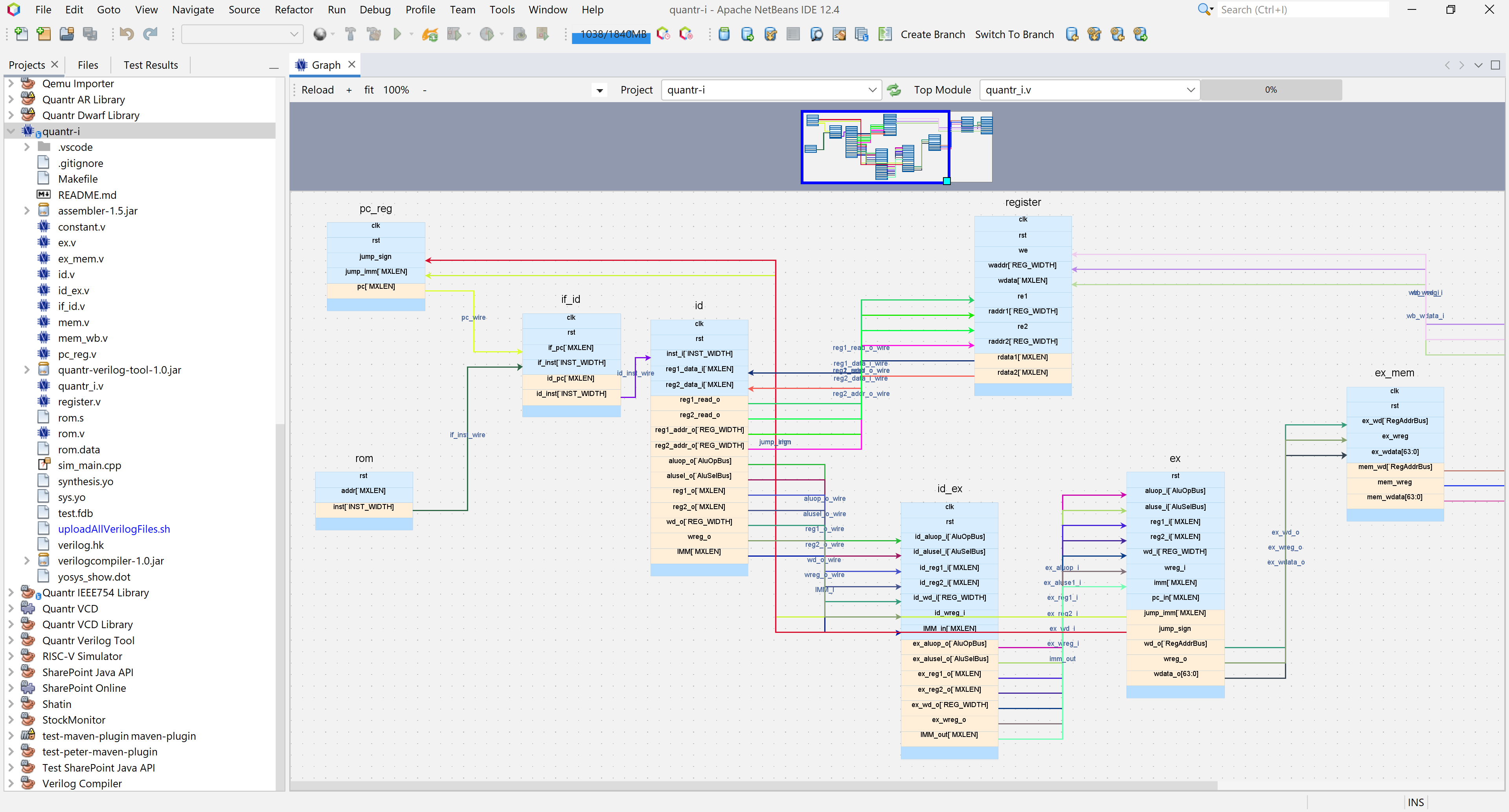
Task: Click the Save All toolbar icon
Action: [x=90, y=34]
